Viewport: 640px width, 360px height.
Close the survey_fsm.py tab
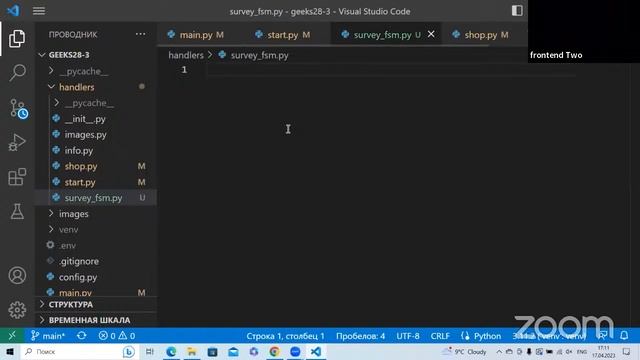[431, 34]
